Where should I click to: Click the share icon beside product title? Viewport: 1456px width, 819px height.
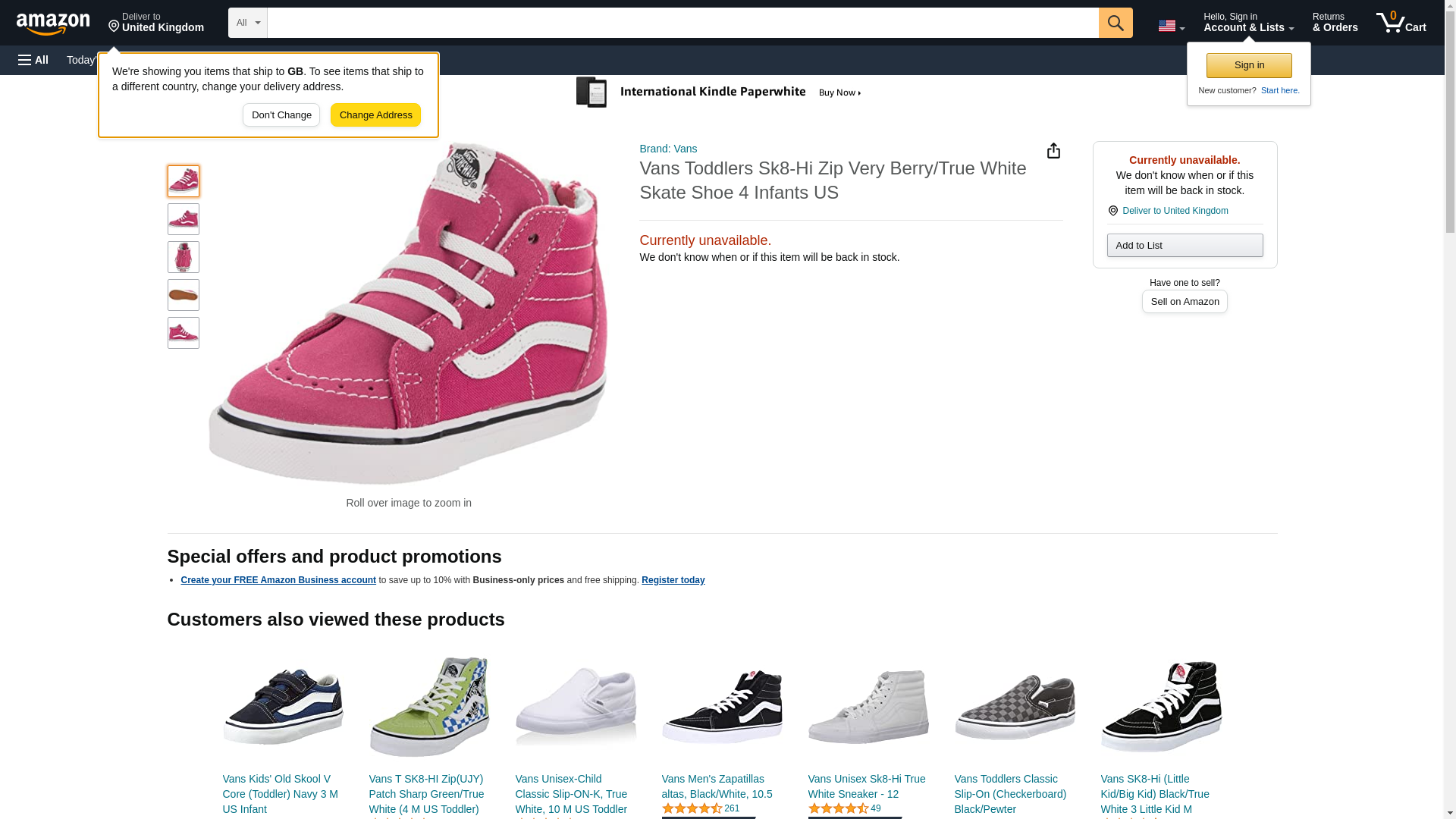(1053, 151)
